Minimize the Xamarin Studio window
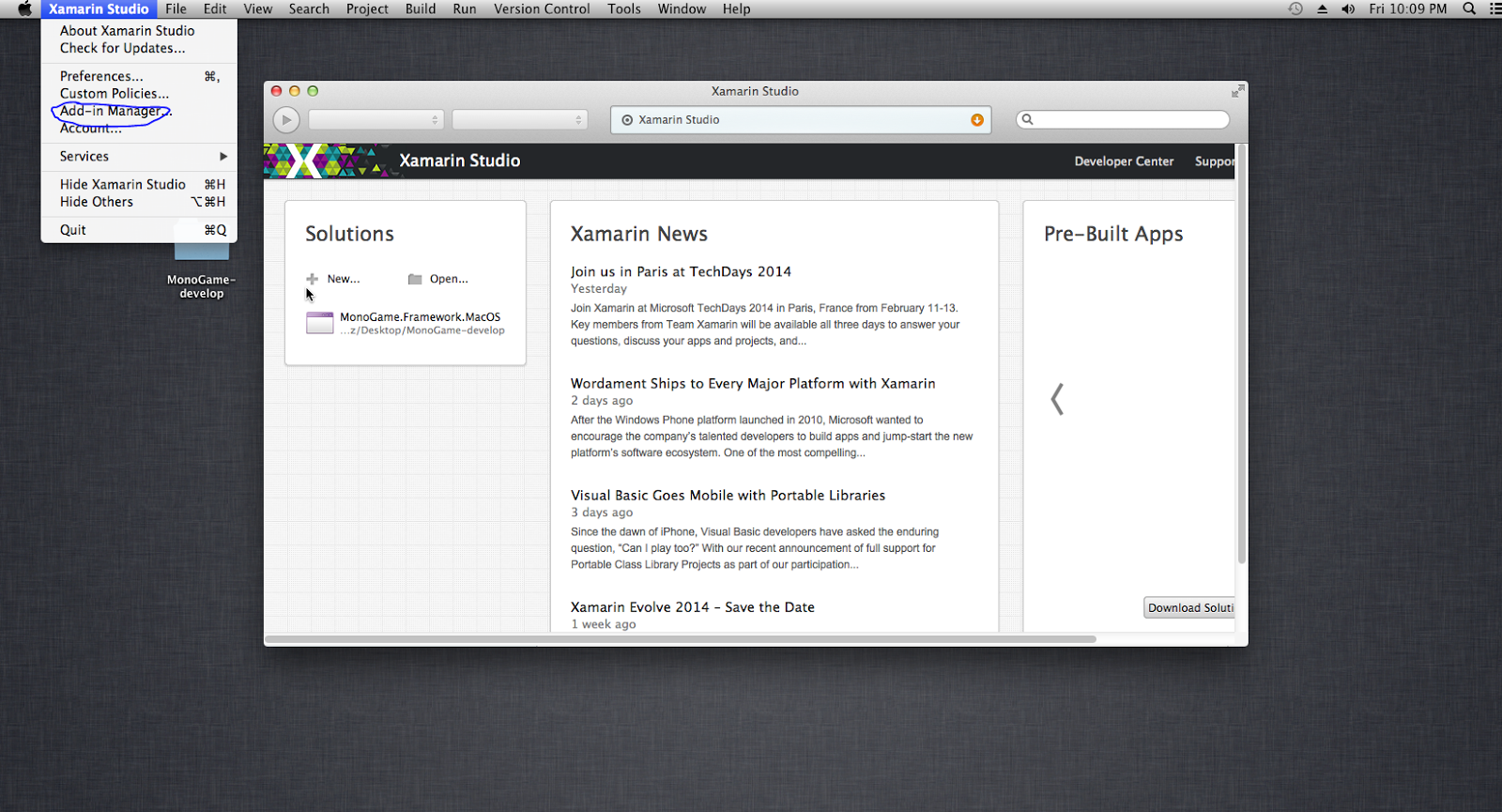Screen dimensions: 1502x812 [295, 91]
